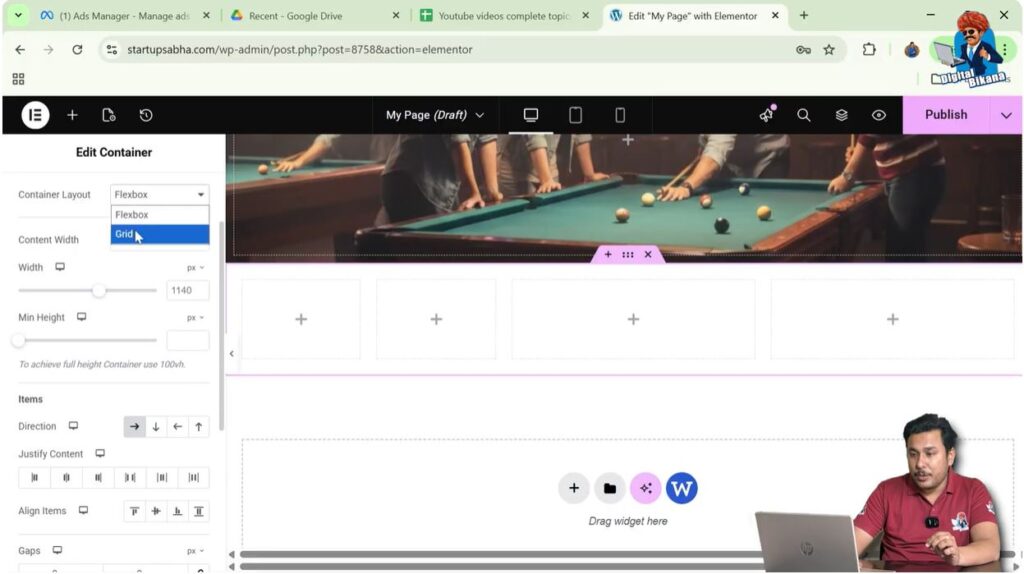The height and width of the screenshot is (574, 1024).
Task: Click Width responsive device icon
Action: point(60,267)
